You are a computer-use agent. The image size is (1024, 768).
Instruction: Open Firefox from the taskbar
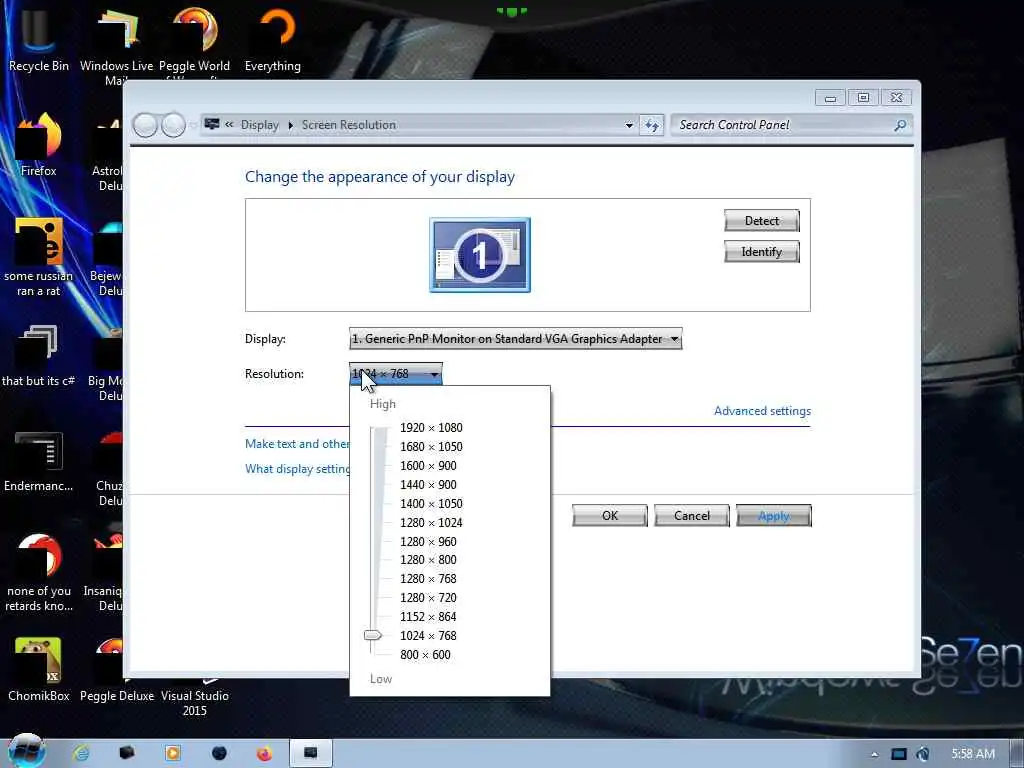tap(264, 754)
